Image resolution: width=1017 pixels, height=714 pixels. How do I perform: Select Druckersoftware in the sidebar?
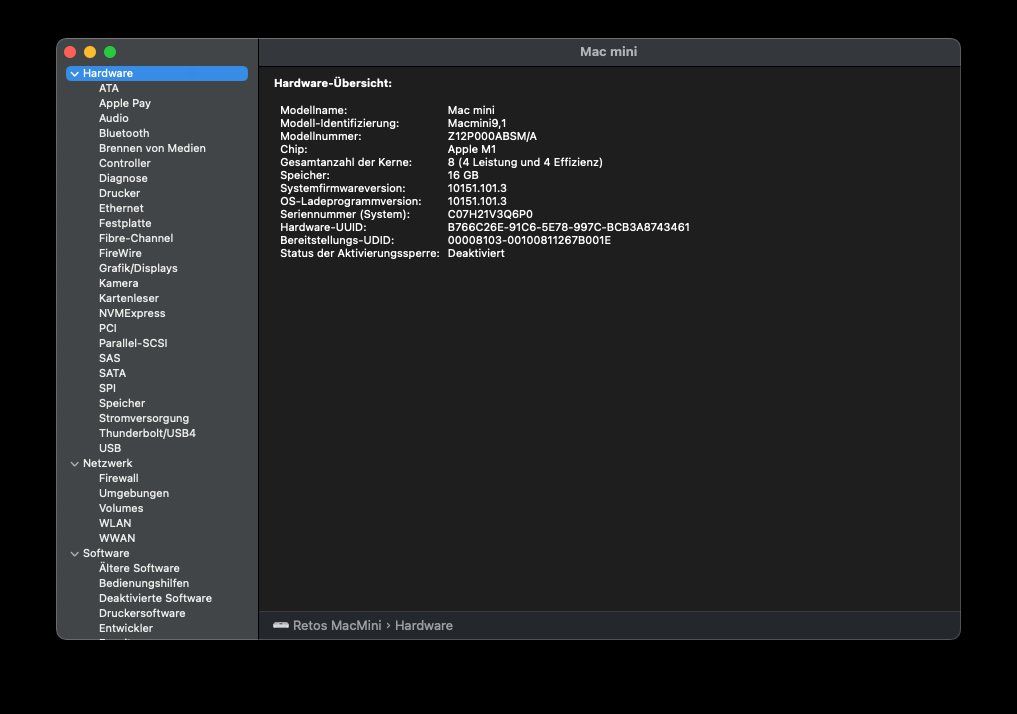coord(142,613)
